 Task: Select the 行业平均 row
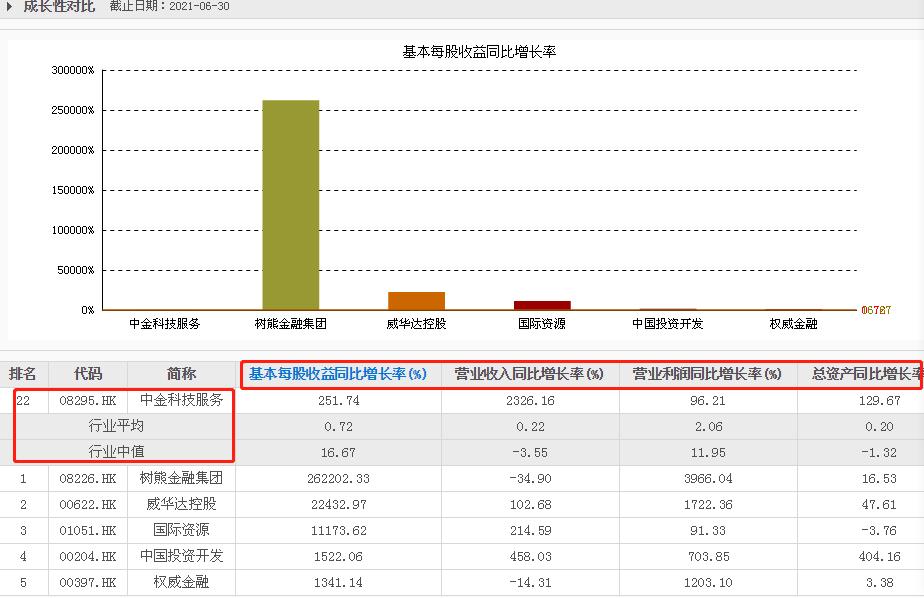click(x=116, y=427)
